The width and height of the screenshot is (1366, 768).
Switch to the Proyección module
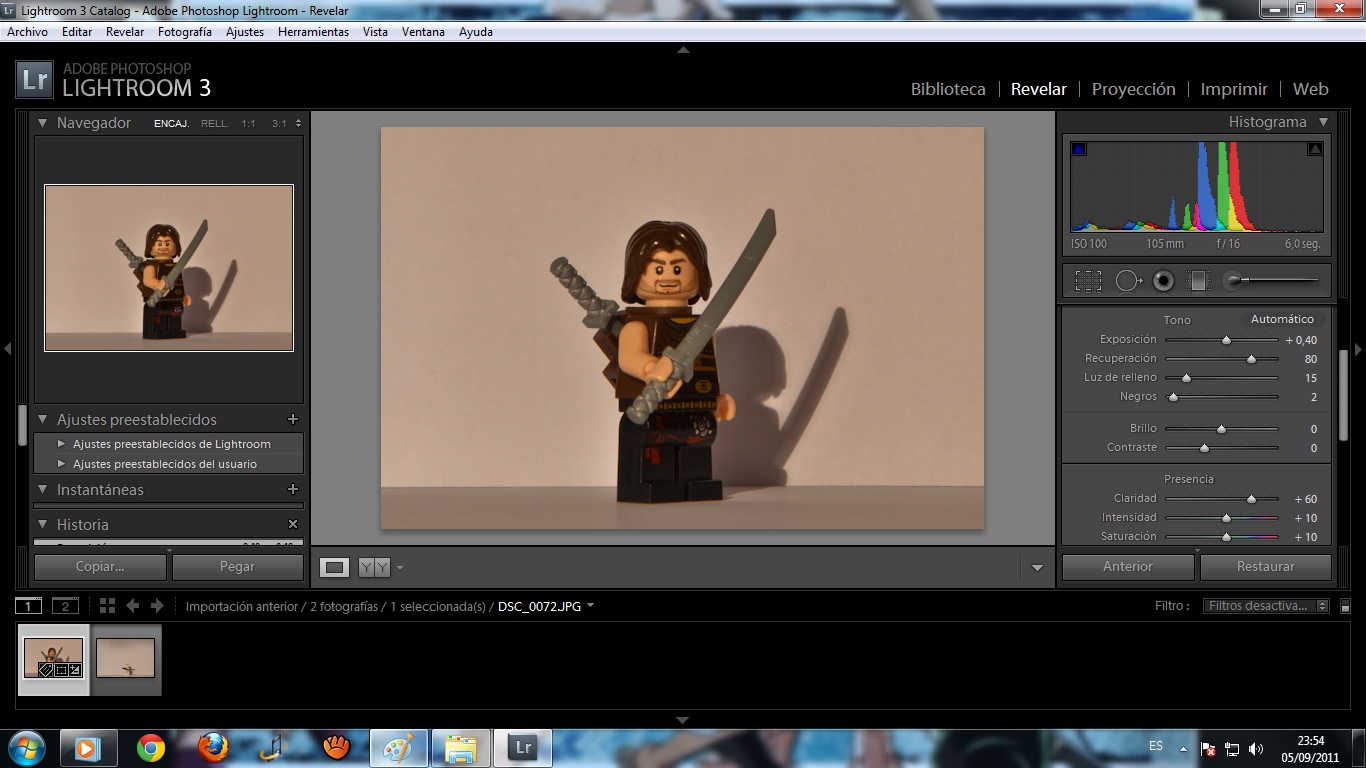[1134, 89]
